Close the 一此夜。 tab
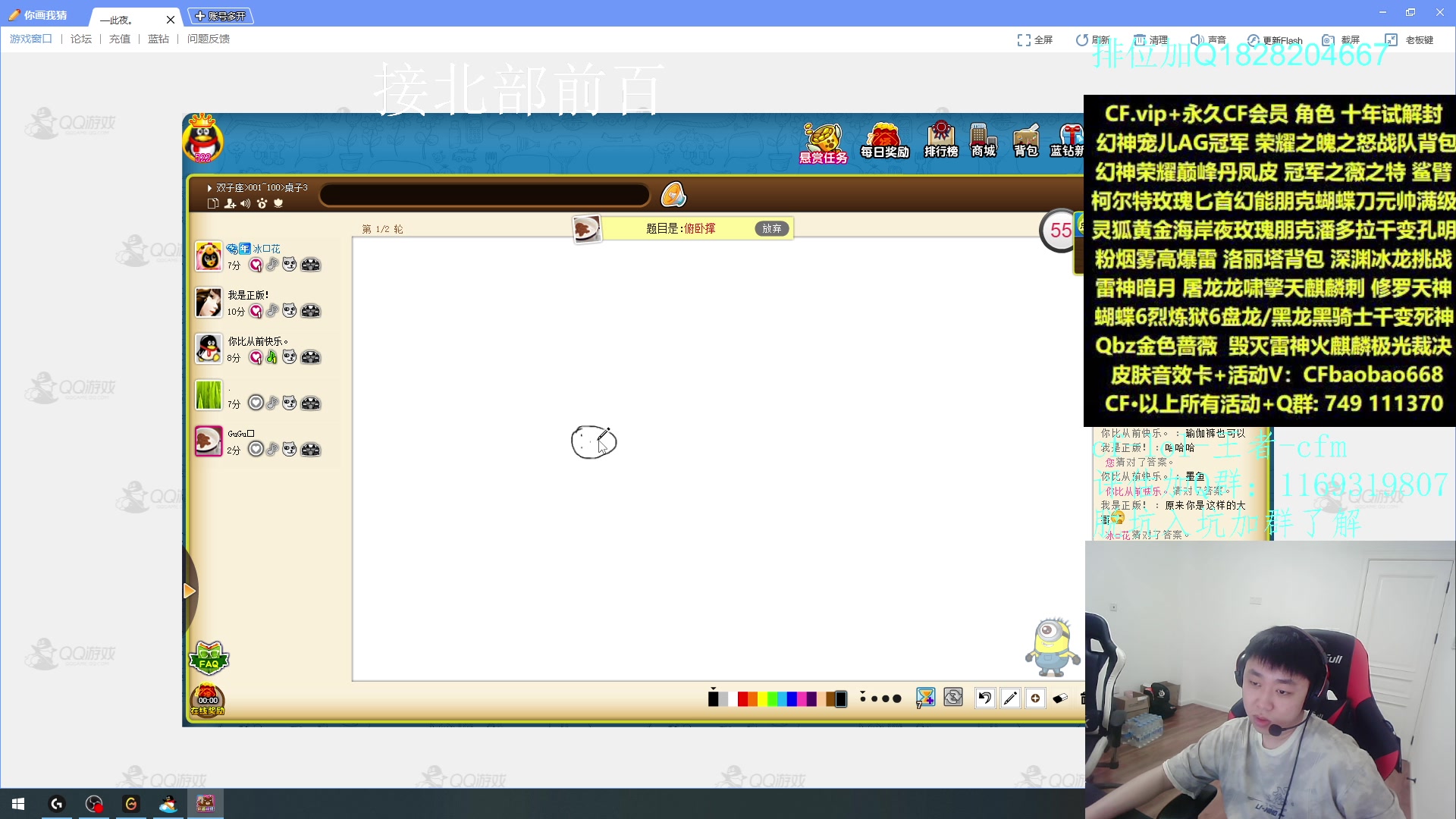Viewport: 1456px width, 819px height. (171, 20)
